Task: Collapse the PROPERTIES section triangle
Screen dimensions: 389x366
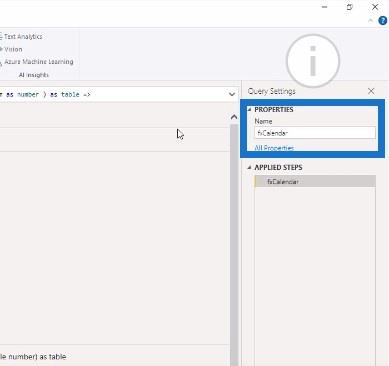Action: [x=249, y=109]
